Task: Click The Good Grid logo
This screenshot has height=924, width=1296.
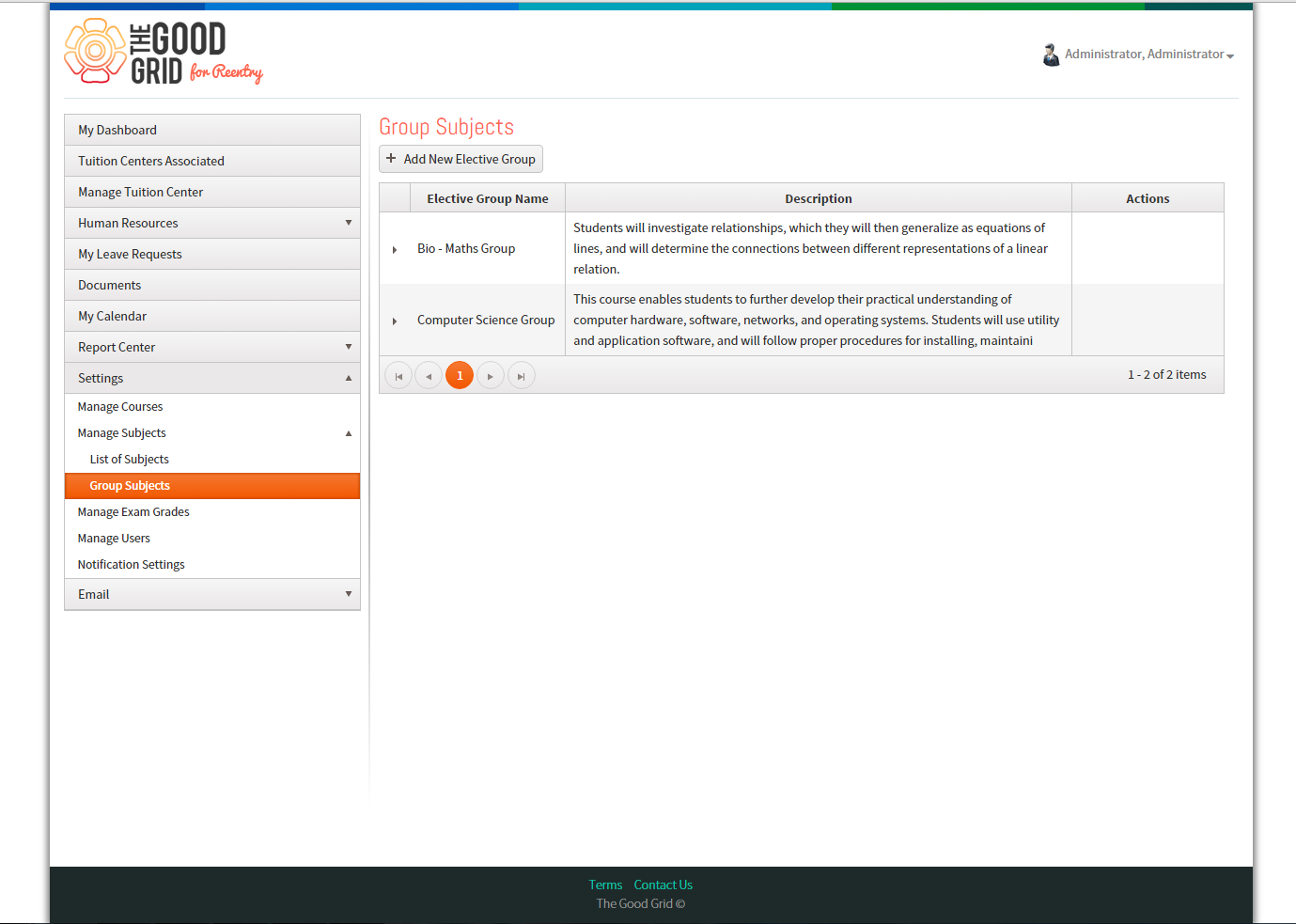Action: 164,53
